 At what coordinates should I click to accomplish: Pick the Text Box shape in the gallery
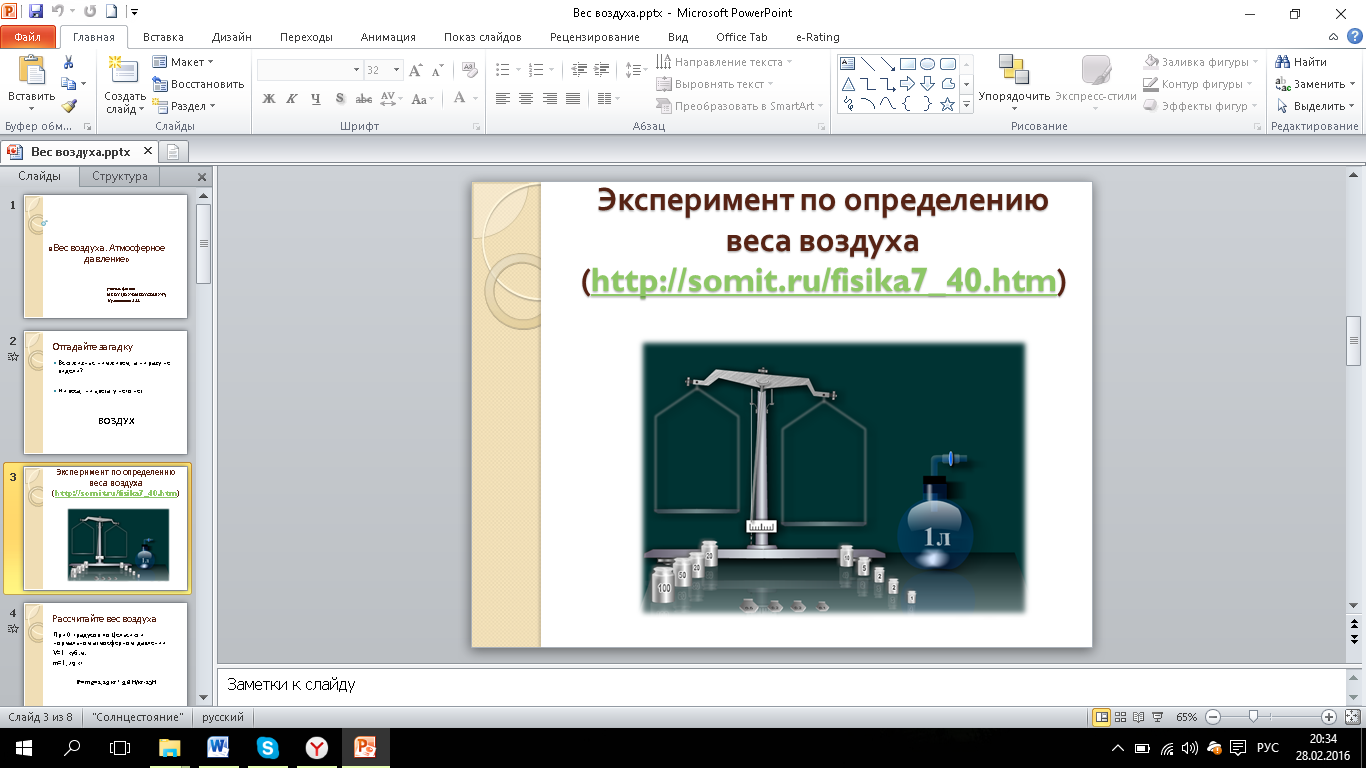[x=848, y=64]
